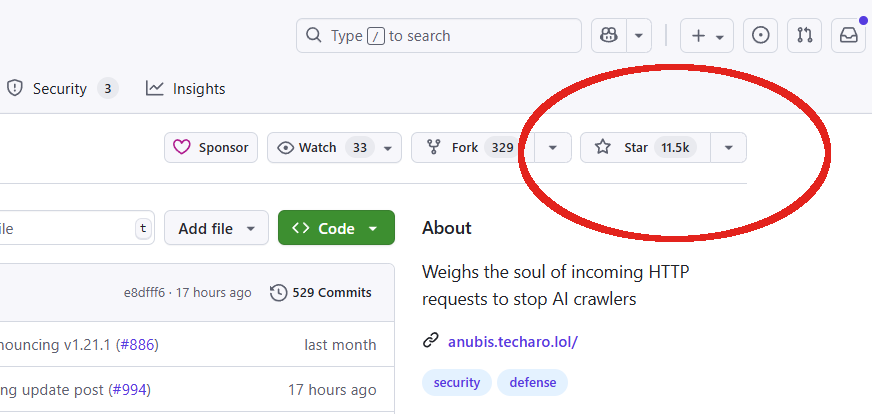Open the anubis.techaro.lol link
The height and width of the screenshot is (414, 872).
tap(513, 341)
